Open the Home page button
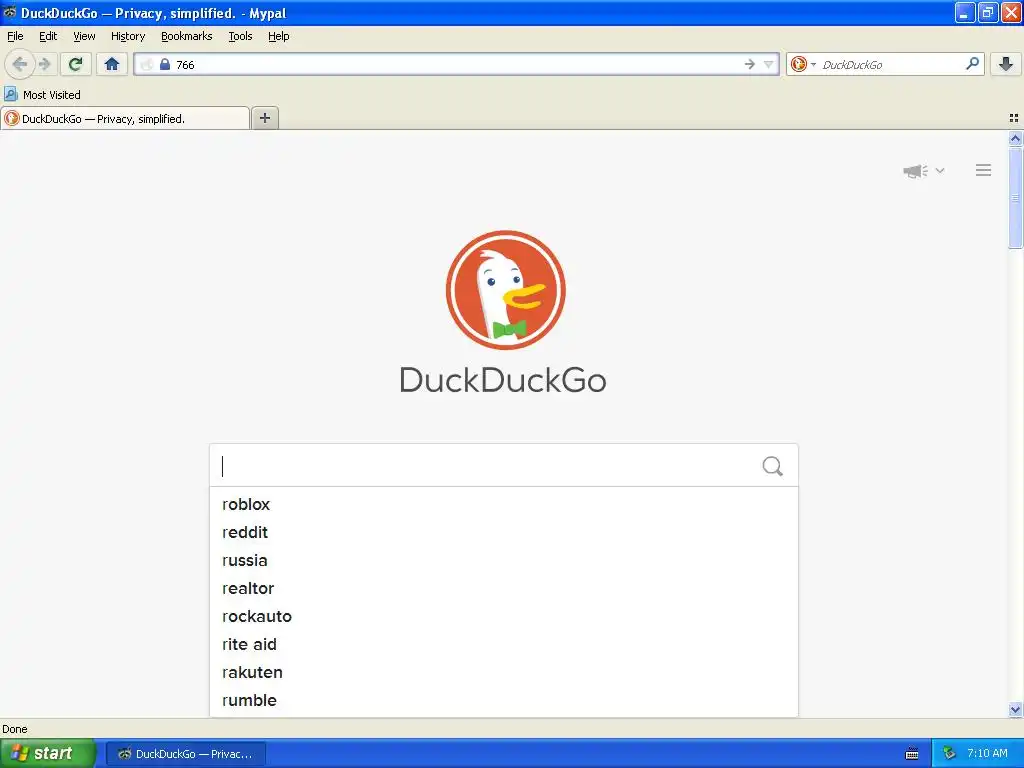This screenshot has height=768, width=1024. (x=112, y=64)
